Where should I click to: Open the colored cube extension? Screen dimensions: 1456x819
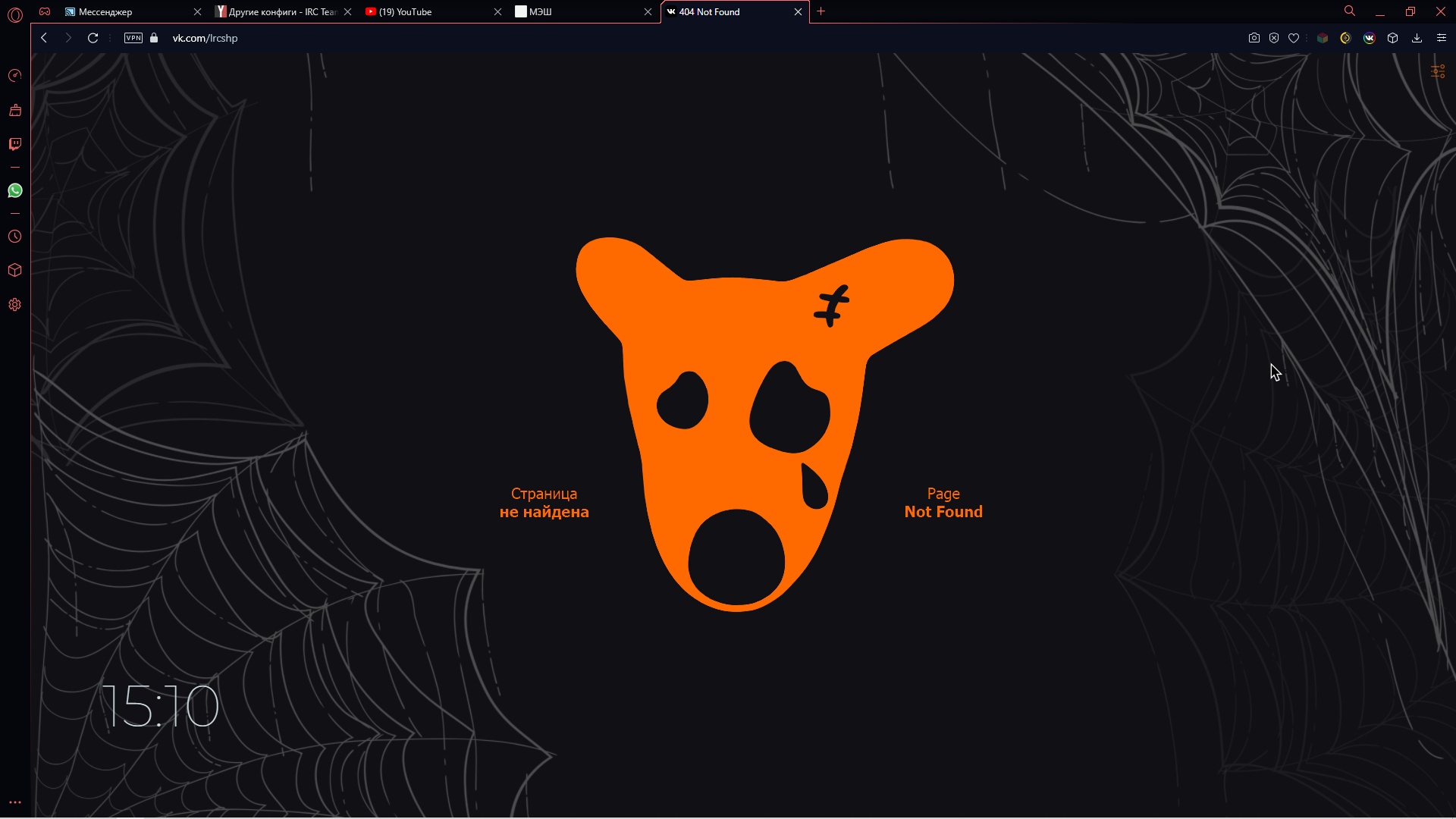(1323, 38)
